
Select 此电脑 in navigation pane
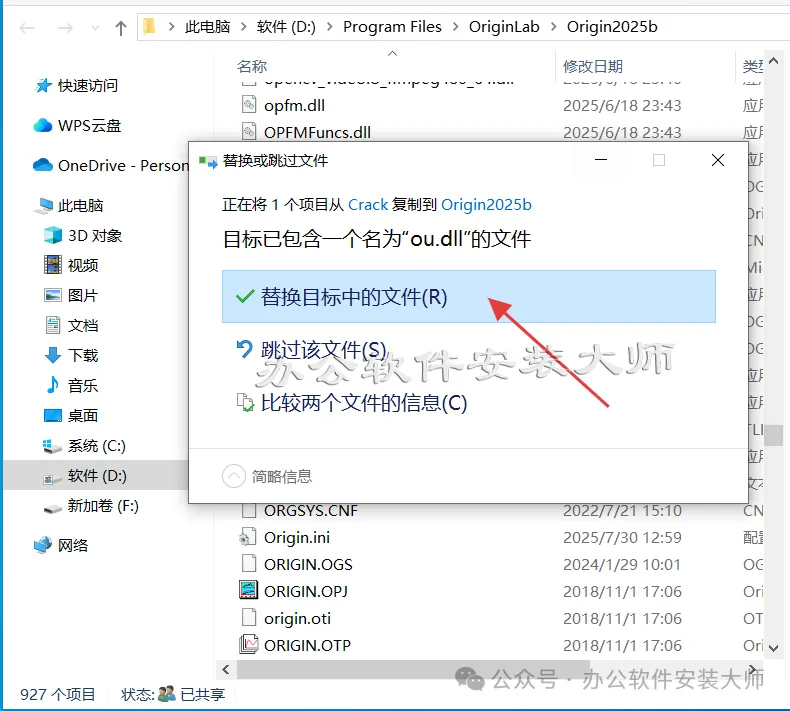tap(81, 206)
